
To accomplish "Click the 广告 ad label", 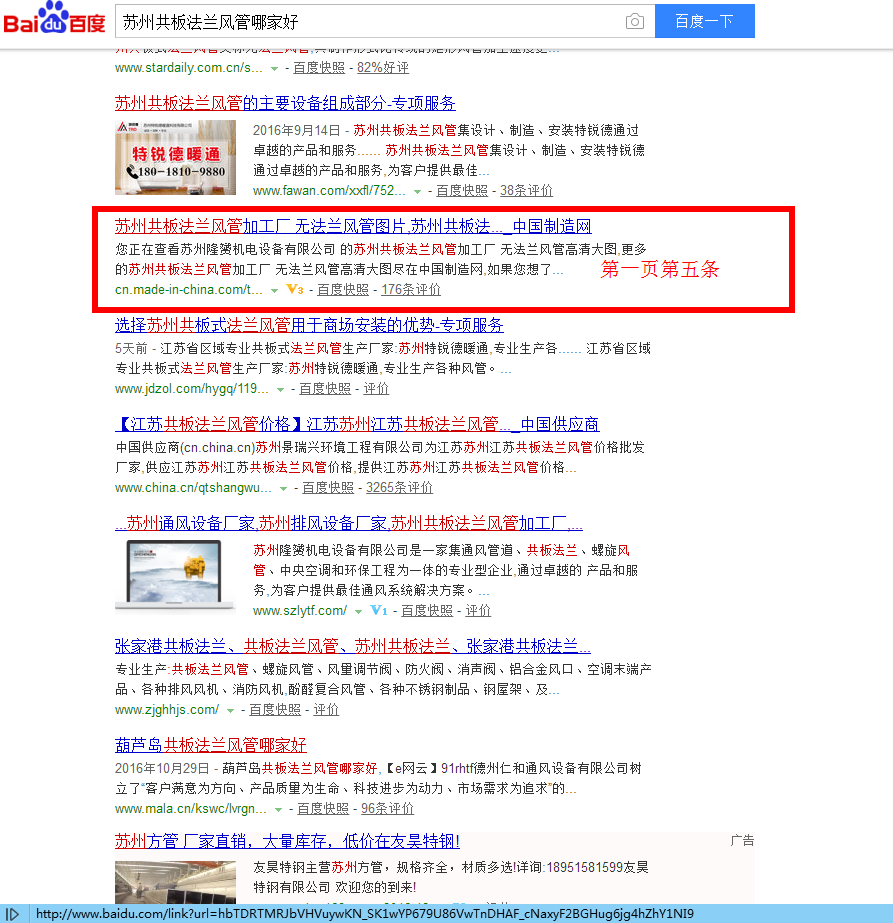I will tap(742, 841).
